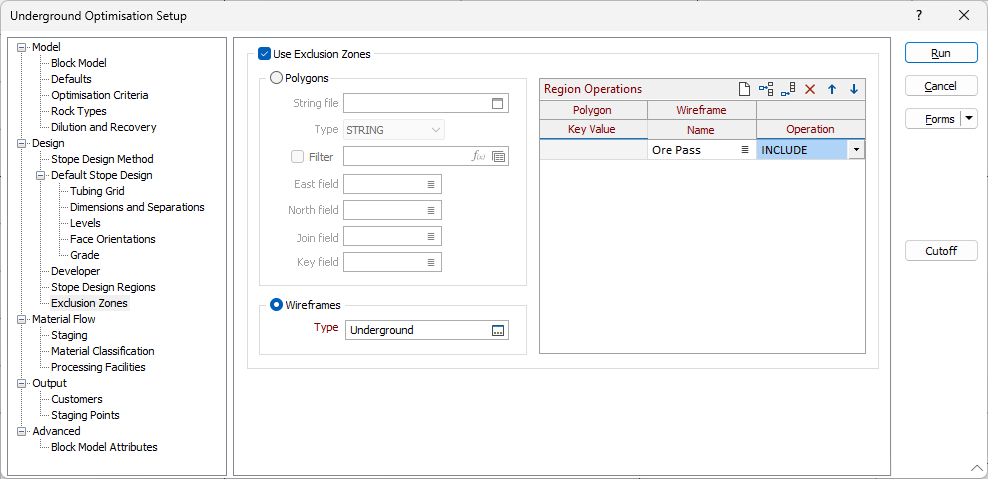
Task: Uncheck Use Exclusion Zones
Action: click(265, 54)
